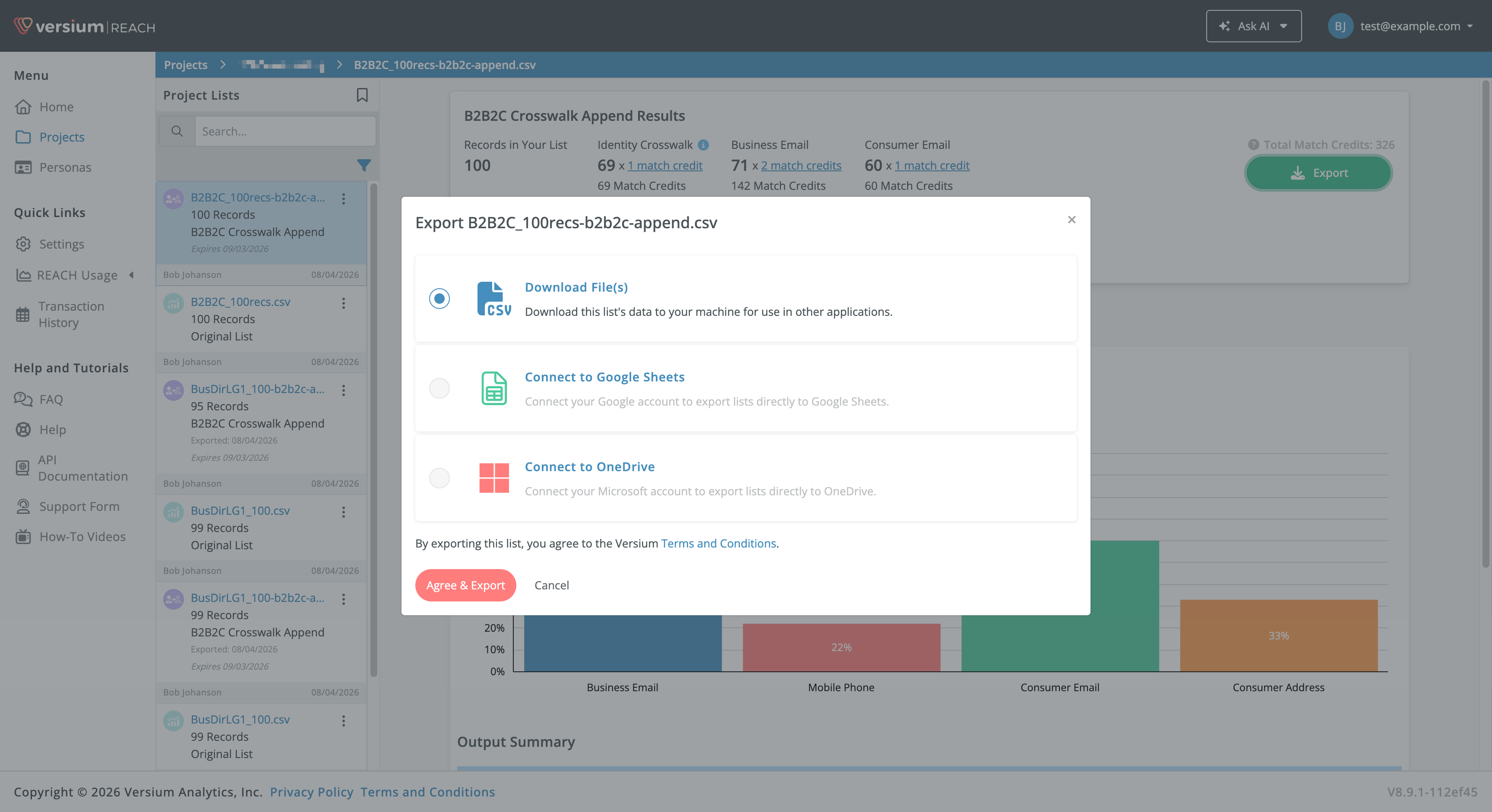Click the Personas card icon
The image size is (1492, 812).
23,167
